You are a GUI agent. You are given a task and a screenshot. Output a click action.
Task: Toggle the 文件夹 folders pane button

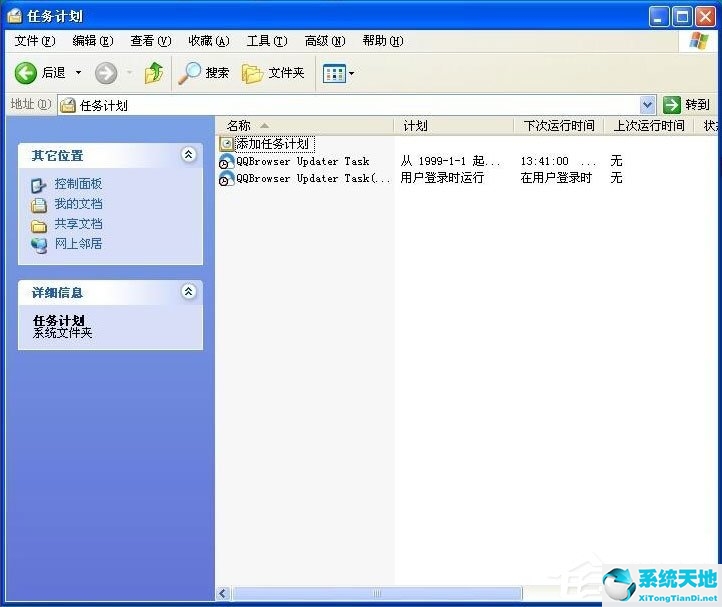click(x=273, y=73)
